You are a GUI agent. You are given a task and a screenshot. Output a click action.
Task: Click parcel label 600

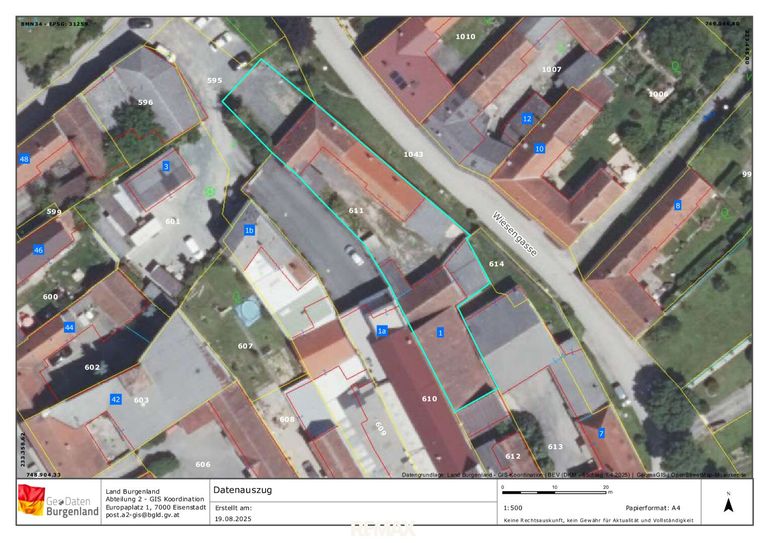point(50,296)
